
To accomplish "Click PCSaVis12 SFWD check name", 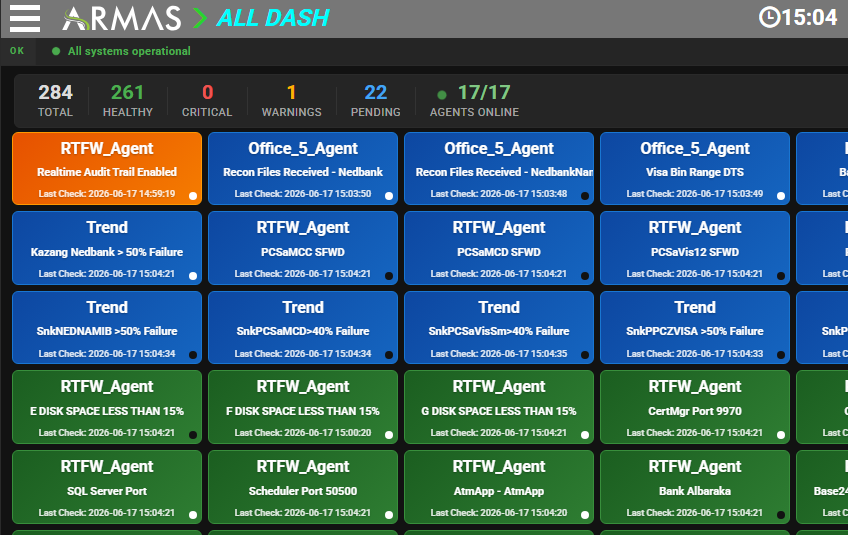I will point(695,252).
